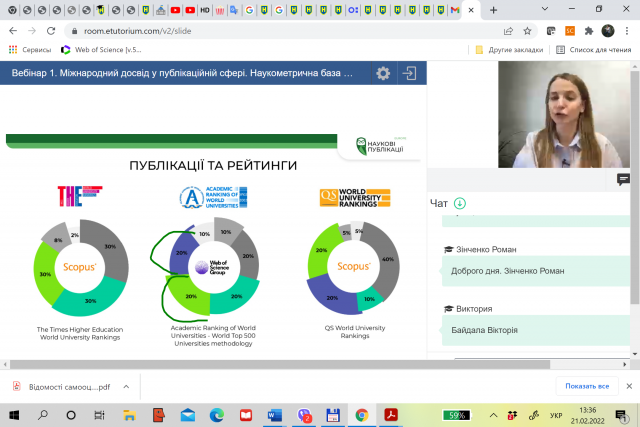Open the Web of Science bookmark
This screenshot has width=640, height=427.
[100, 49]
